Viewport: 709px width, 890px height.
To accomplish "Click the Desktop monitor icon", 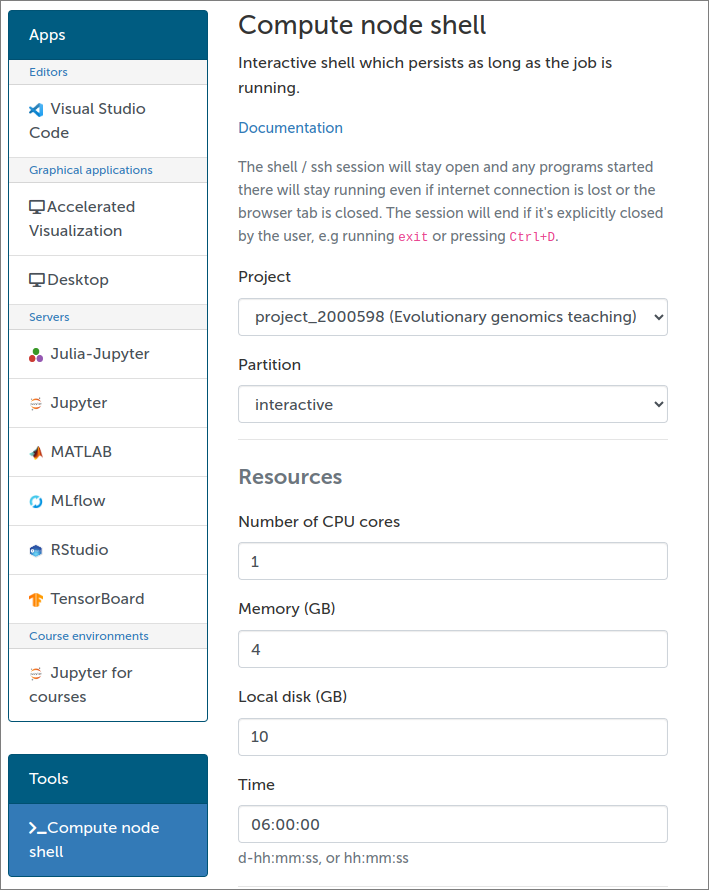I will (x=37, y=280).
